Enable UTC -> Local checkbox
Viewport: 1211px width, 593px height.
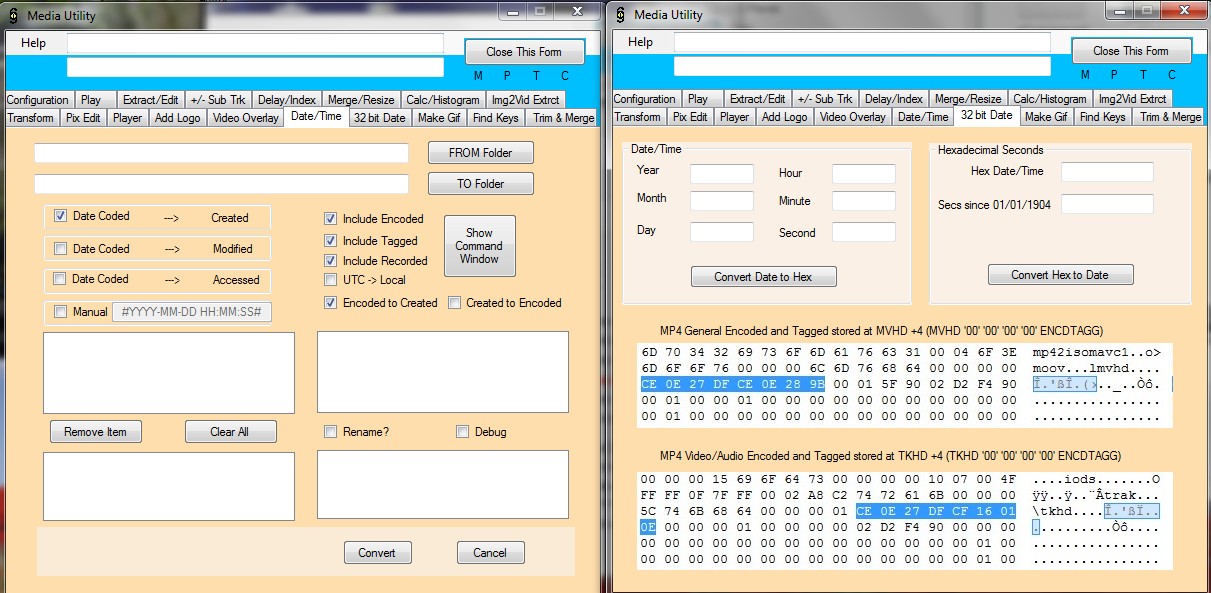(x=331, y=280)
